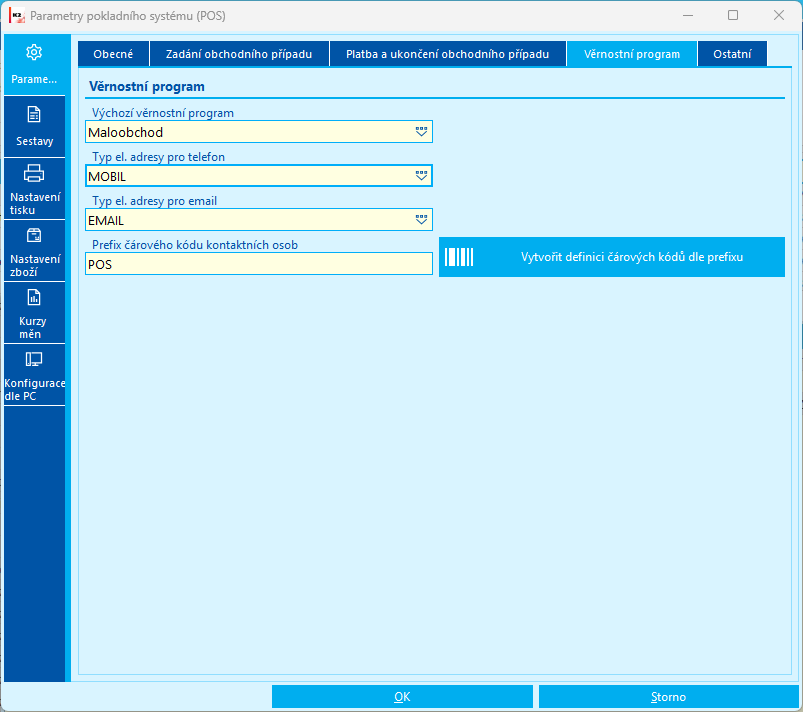Screen dimensions: 803x712
Task: Expand the Výchozí věrnostní program dropdown arrow
Action: [x=421, y=132]
